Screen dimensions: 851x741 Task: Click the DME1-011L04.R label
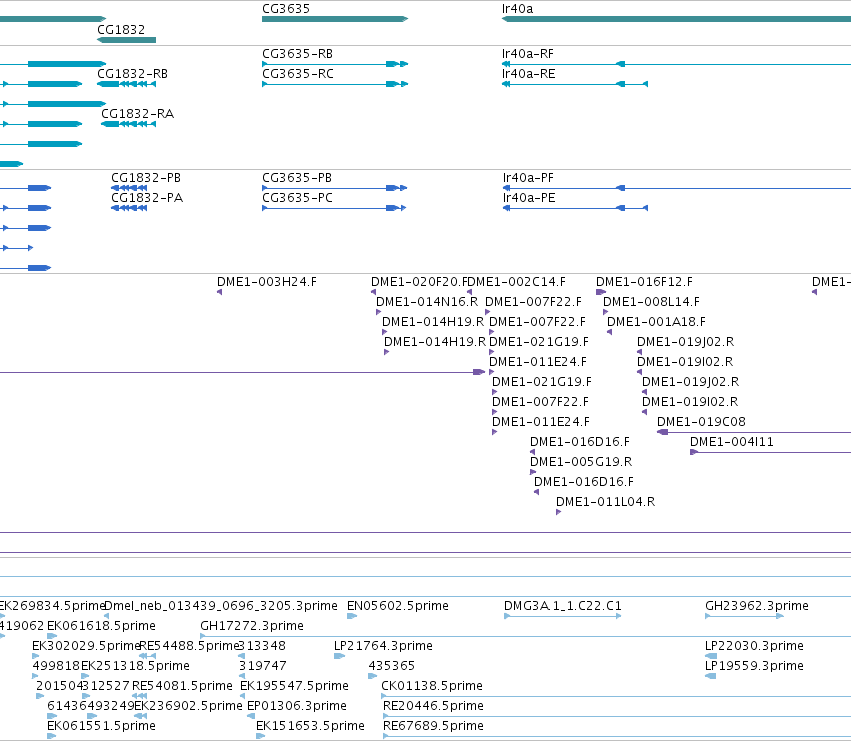point(606,502)
